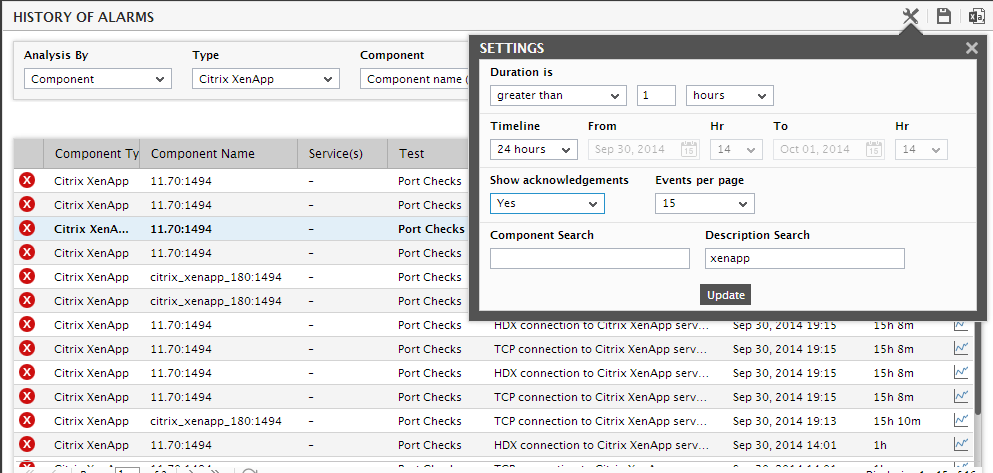Close the Settings popup
Image resolution: width=993 pixels, height=473 pixels.
[971, 48]
